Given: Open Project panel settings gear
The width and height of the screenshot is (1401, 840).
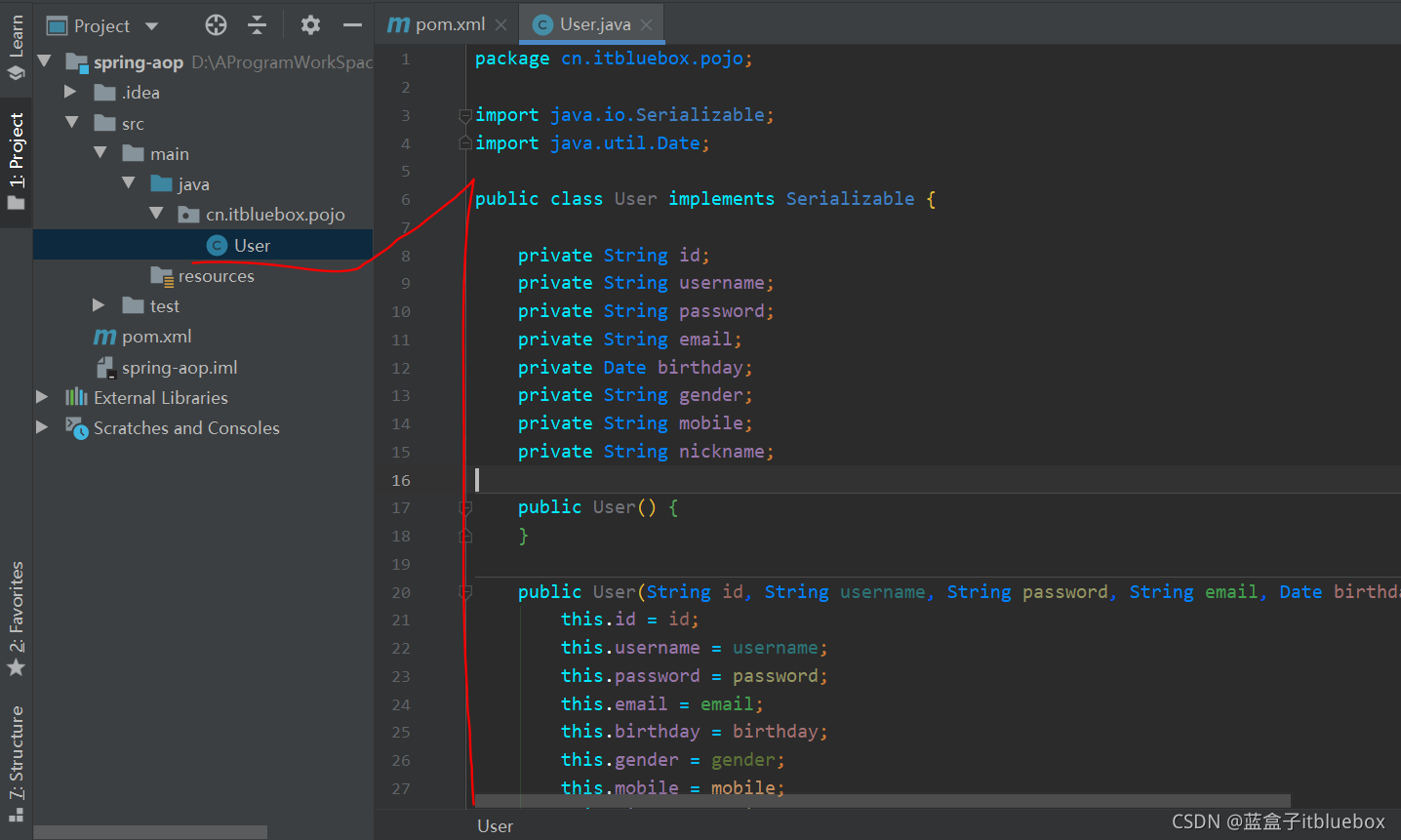Looking at the screenshot, I should (x=310, y=25).
